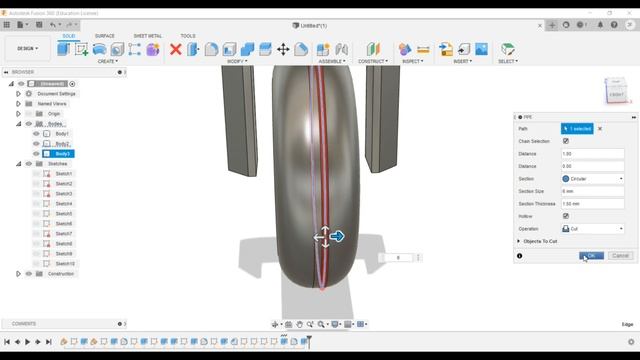Image resolution: width=640 pixels, height=360 pixels.
Task: Click the Orbit navigation icon
Action: click(x=275, y=324)
